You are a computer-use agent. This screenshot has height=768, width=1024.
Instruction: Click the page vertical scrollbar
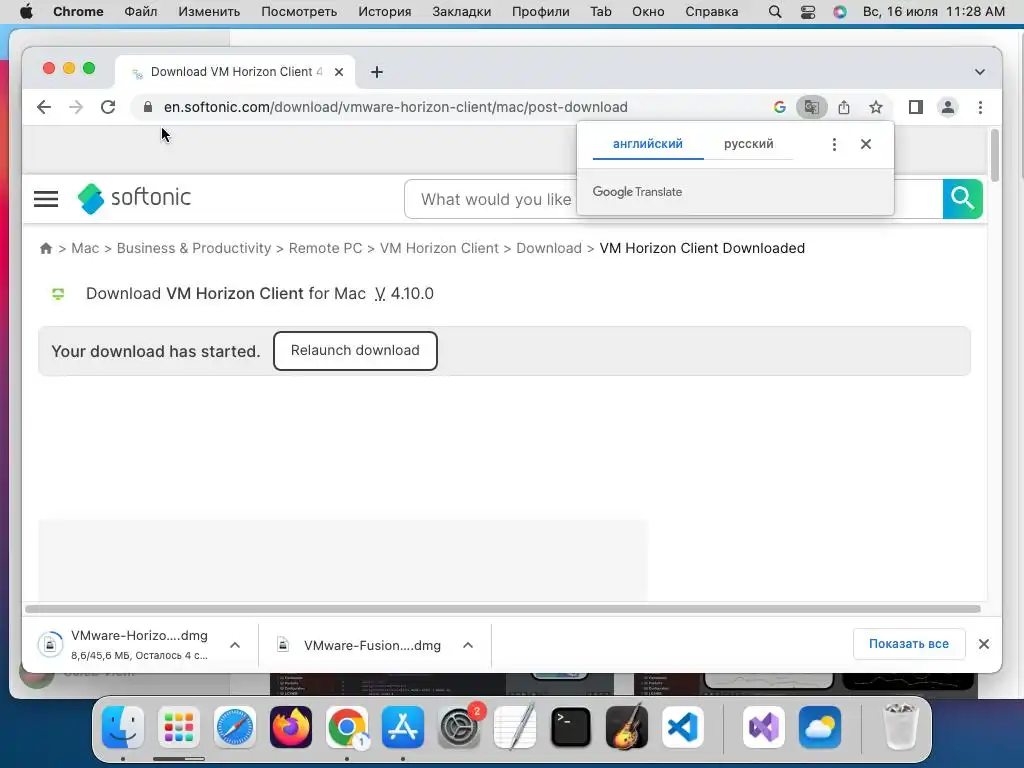(995, 155)
